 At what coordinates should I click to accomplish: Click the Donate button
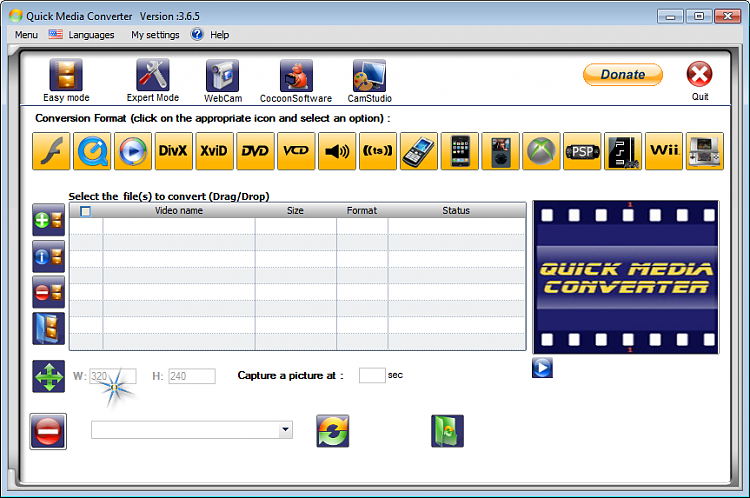pyautogui.click(x=623, y=75)
